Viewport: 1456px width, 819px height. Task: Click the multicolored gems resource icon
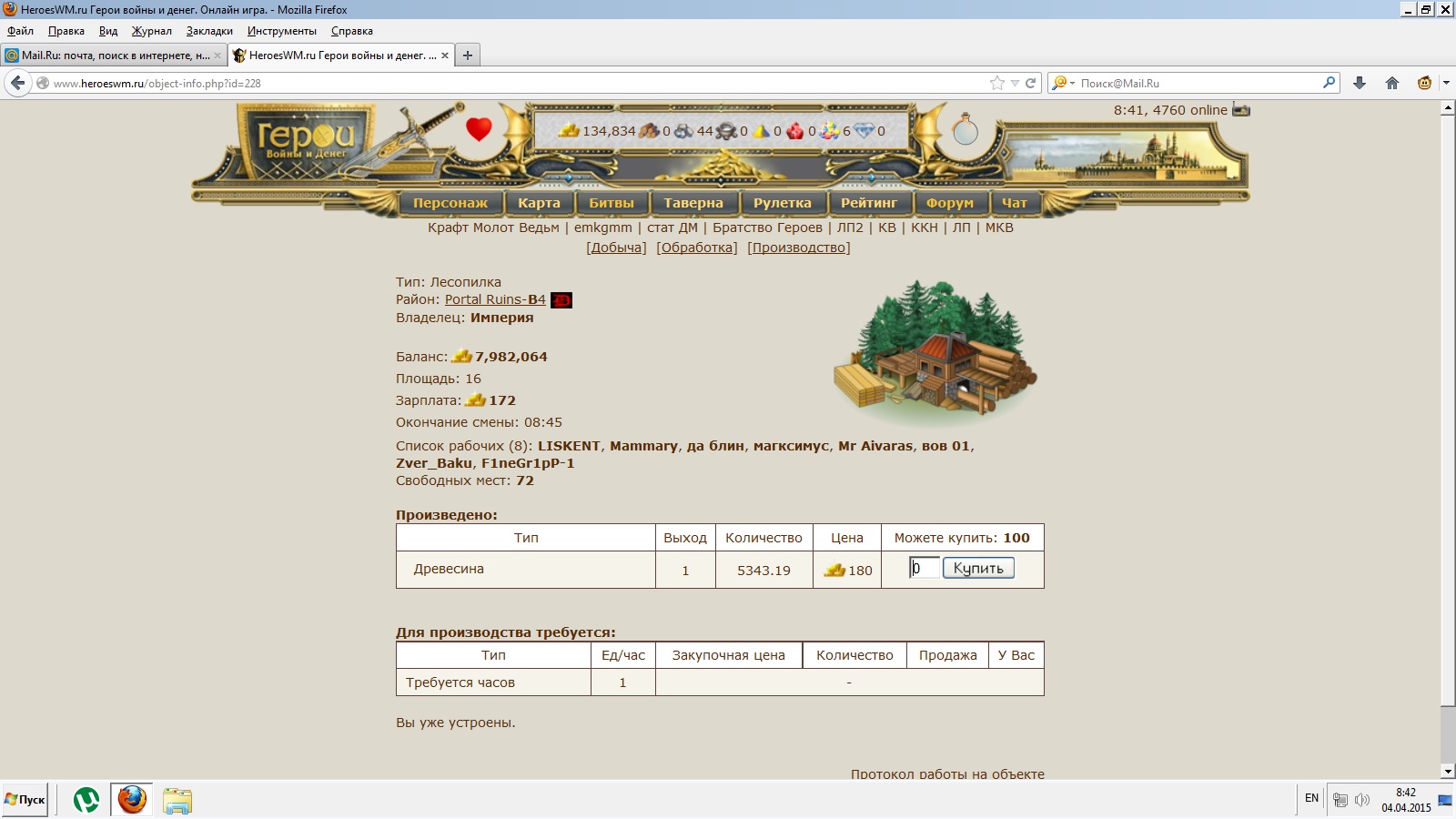click(x=829, y=131)
